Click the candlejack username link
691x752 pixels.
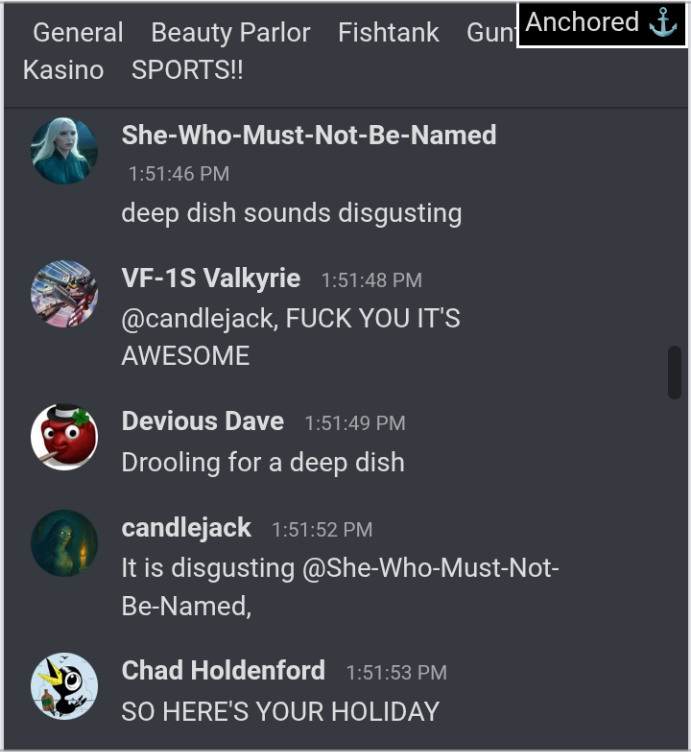pos(186,528)
